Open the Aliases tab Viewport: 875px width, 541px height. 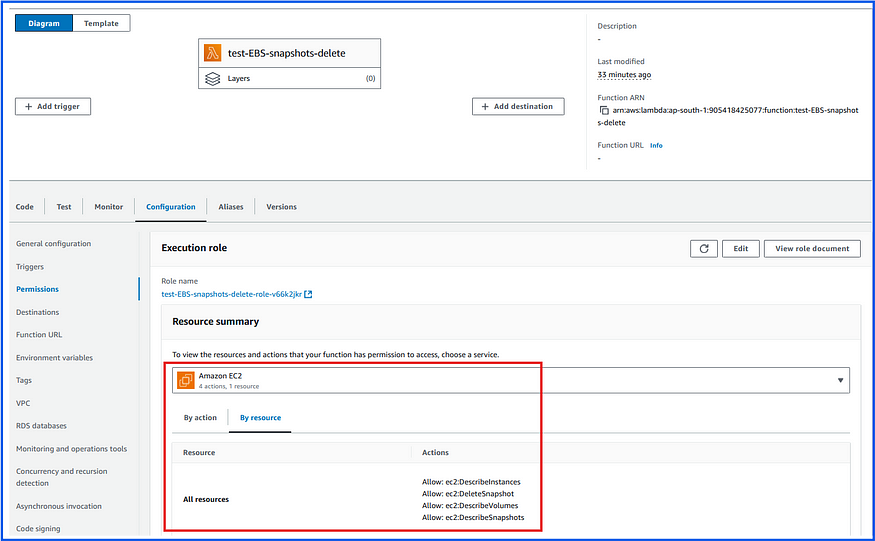(x=230, y=207)
